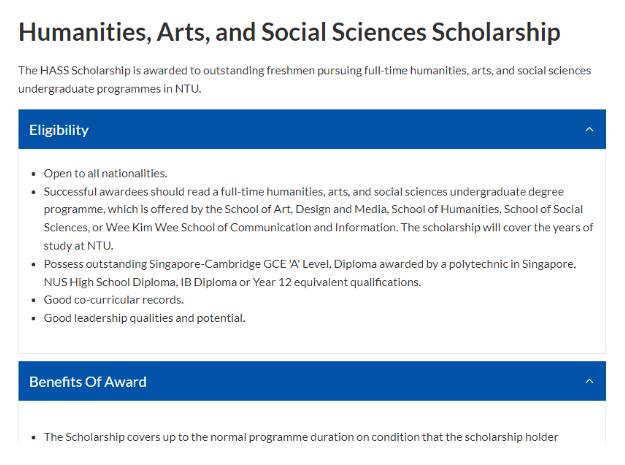Click 'School of Humanities' in eligibility text

(x=446, y=209)
